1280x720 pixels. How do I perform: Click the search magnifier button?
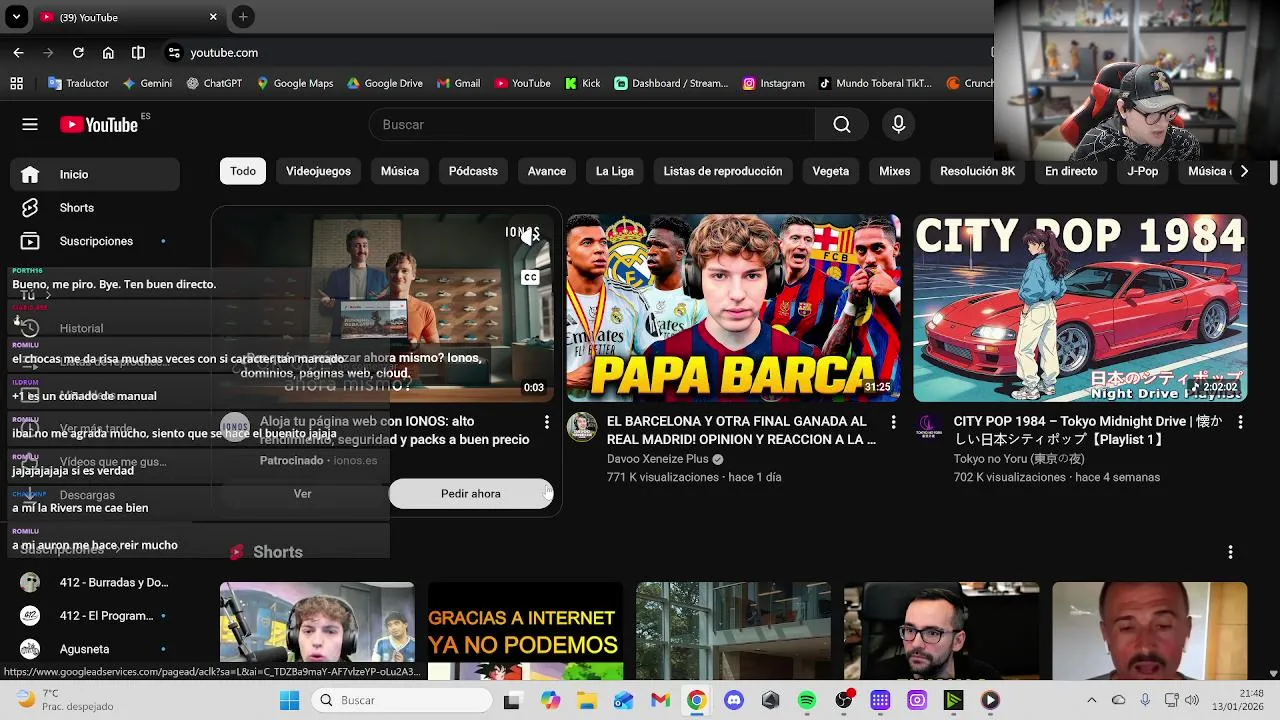[842, 124]
